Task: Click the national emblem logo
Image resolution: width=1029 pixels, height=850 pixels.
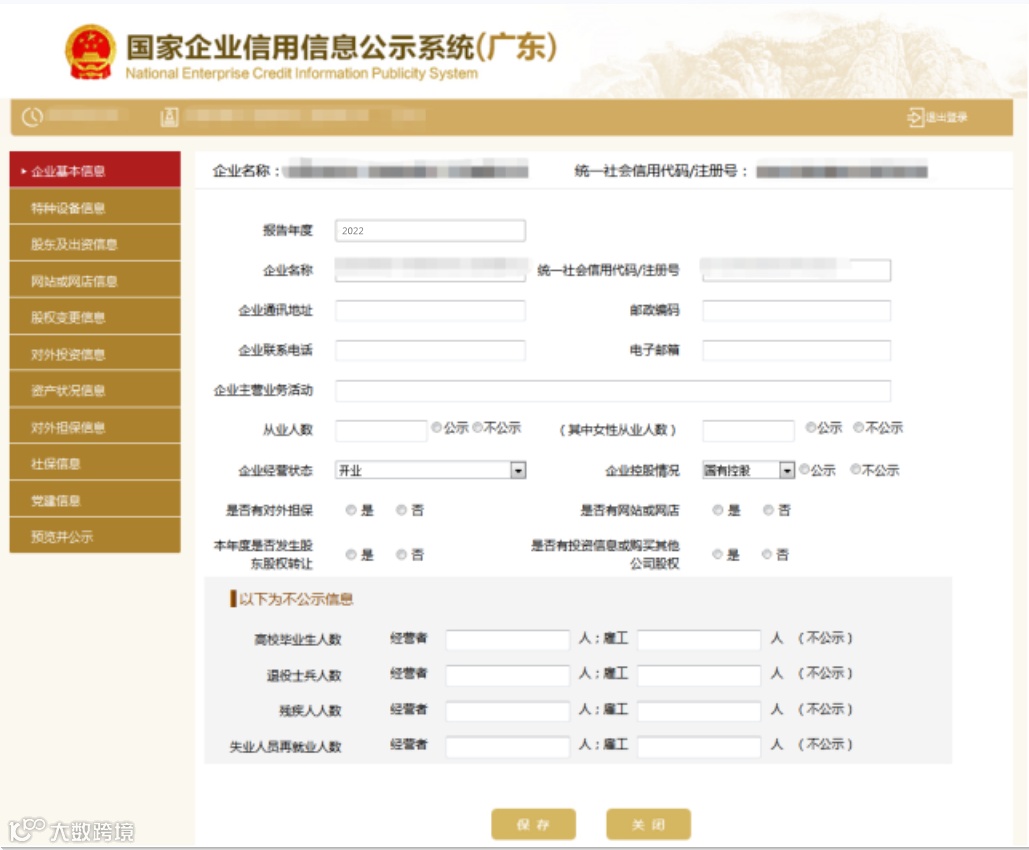Action: point(91,52)
